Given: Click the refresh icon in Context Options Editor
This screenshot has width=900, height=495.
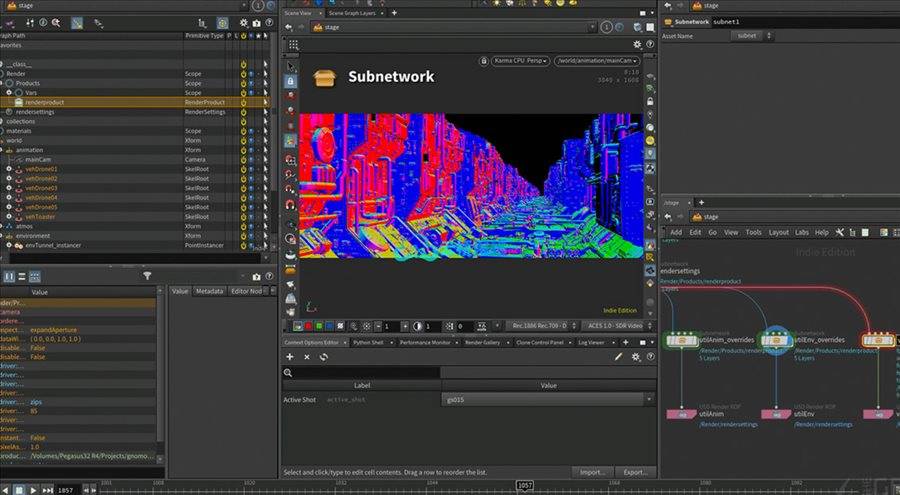Looking at the screenshot, I should coord(324,356).
